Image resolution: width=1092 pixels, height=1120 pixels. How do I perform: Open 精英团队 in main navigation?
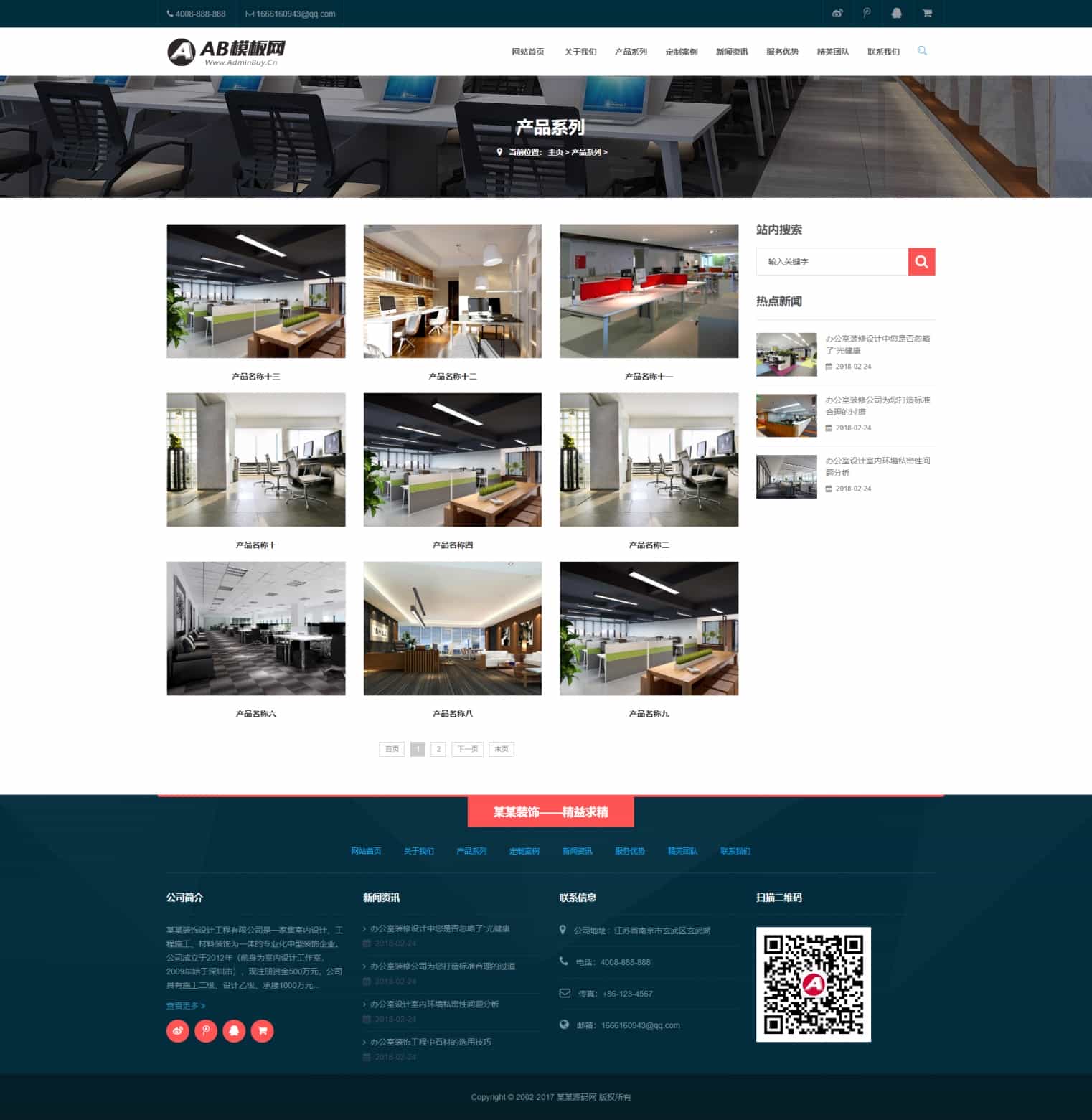(x=832, y=52)
